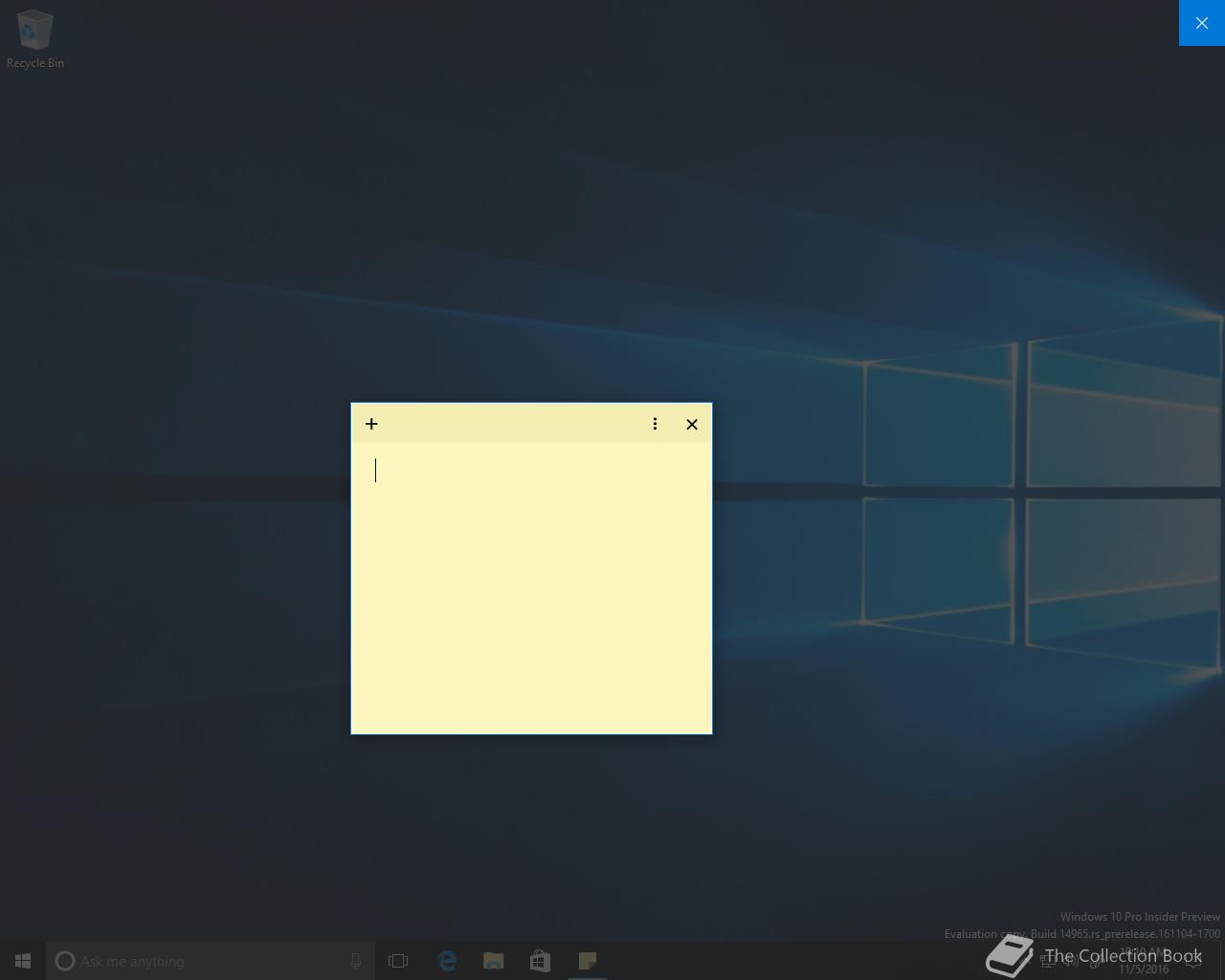
Task: Click the Cortana microphone icon
Action: (x=355, y=961)
